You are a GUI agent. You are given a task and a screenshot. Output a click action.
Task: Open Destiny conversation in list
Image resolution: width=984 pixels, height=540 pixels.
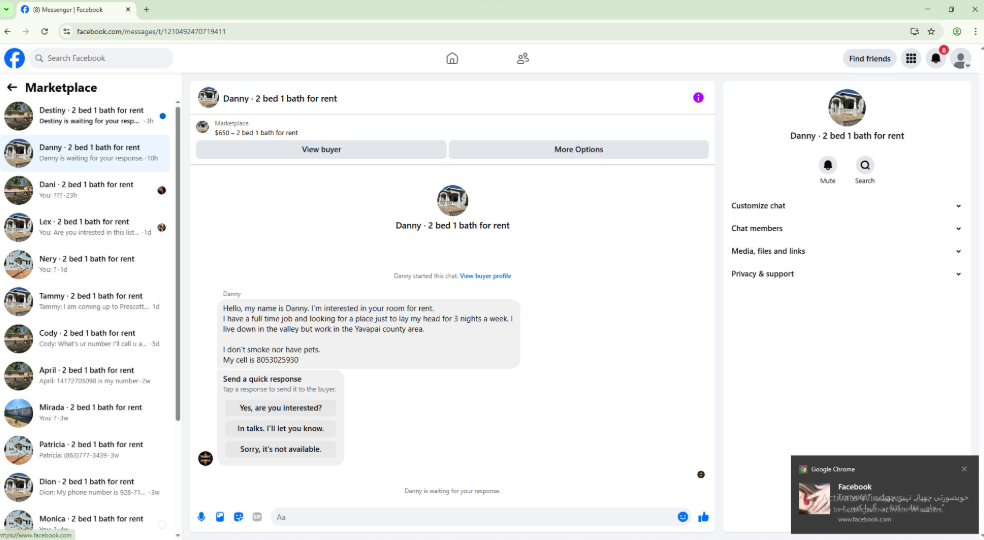(85, 116)
